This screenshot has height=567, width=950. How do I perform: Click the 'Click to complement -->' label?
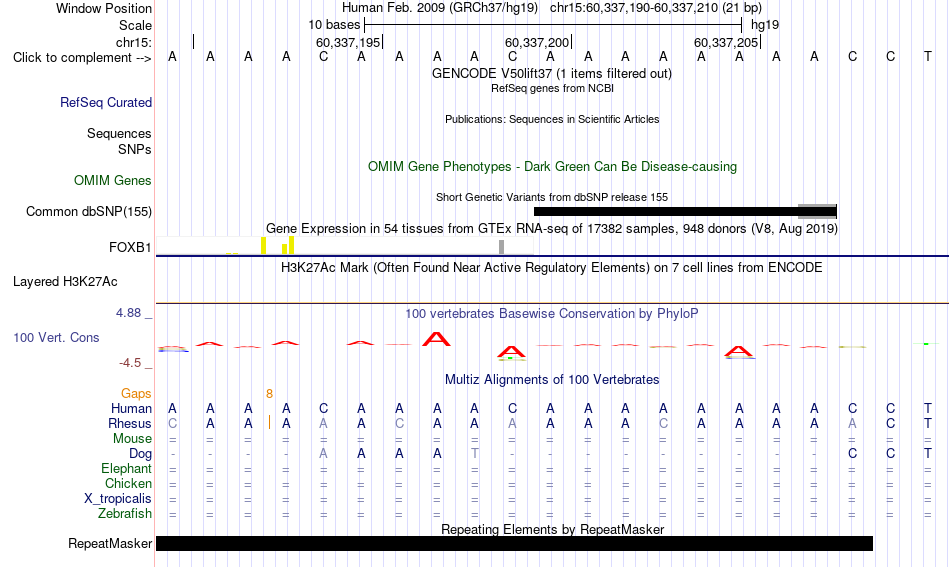[82, 58]
